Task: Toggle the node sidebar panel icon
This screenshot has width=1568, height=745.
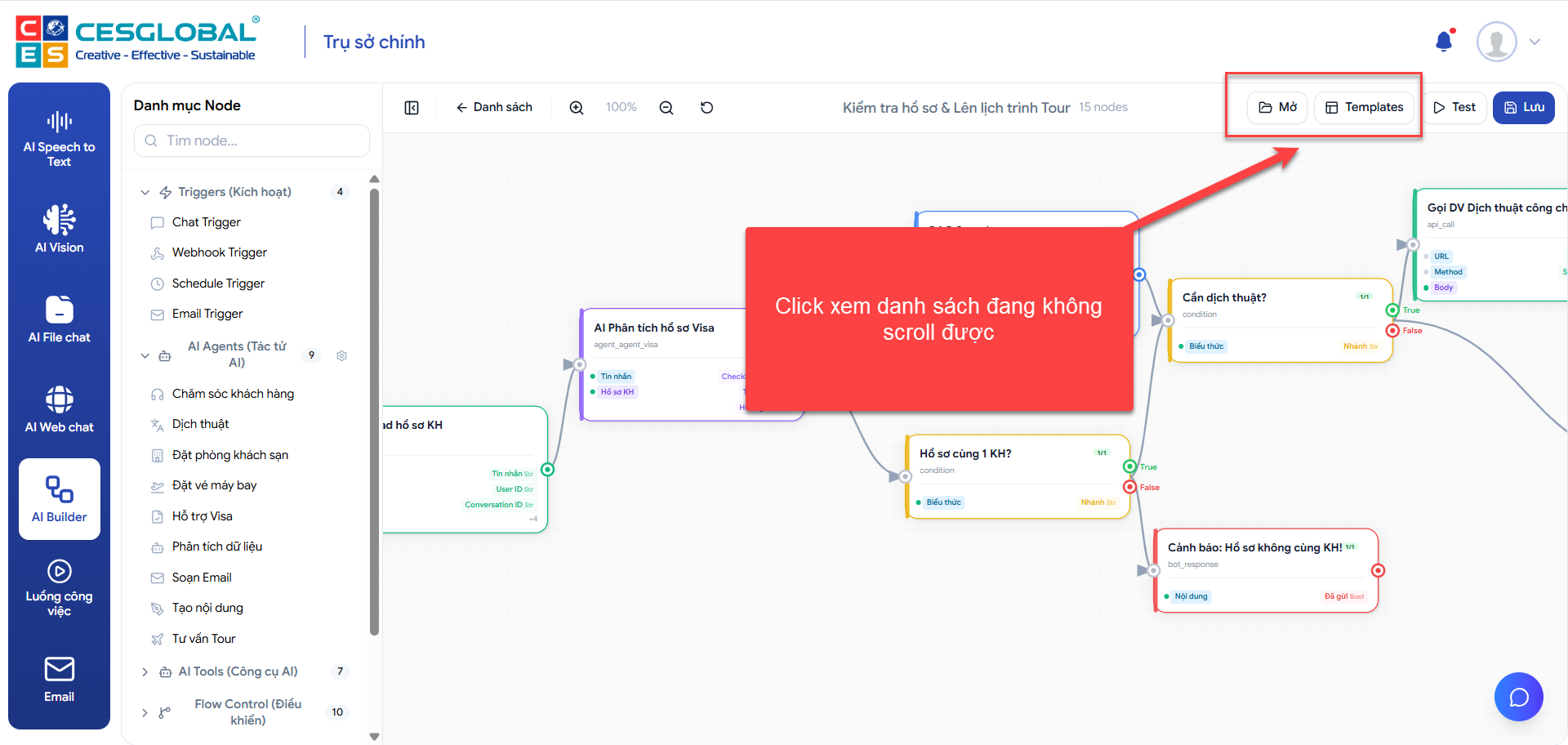Action: 412,108
